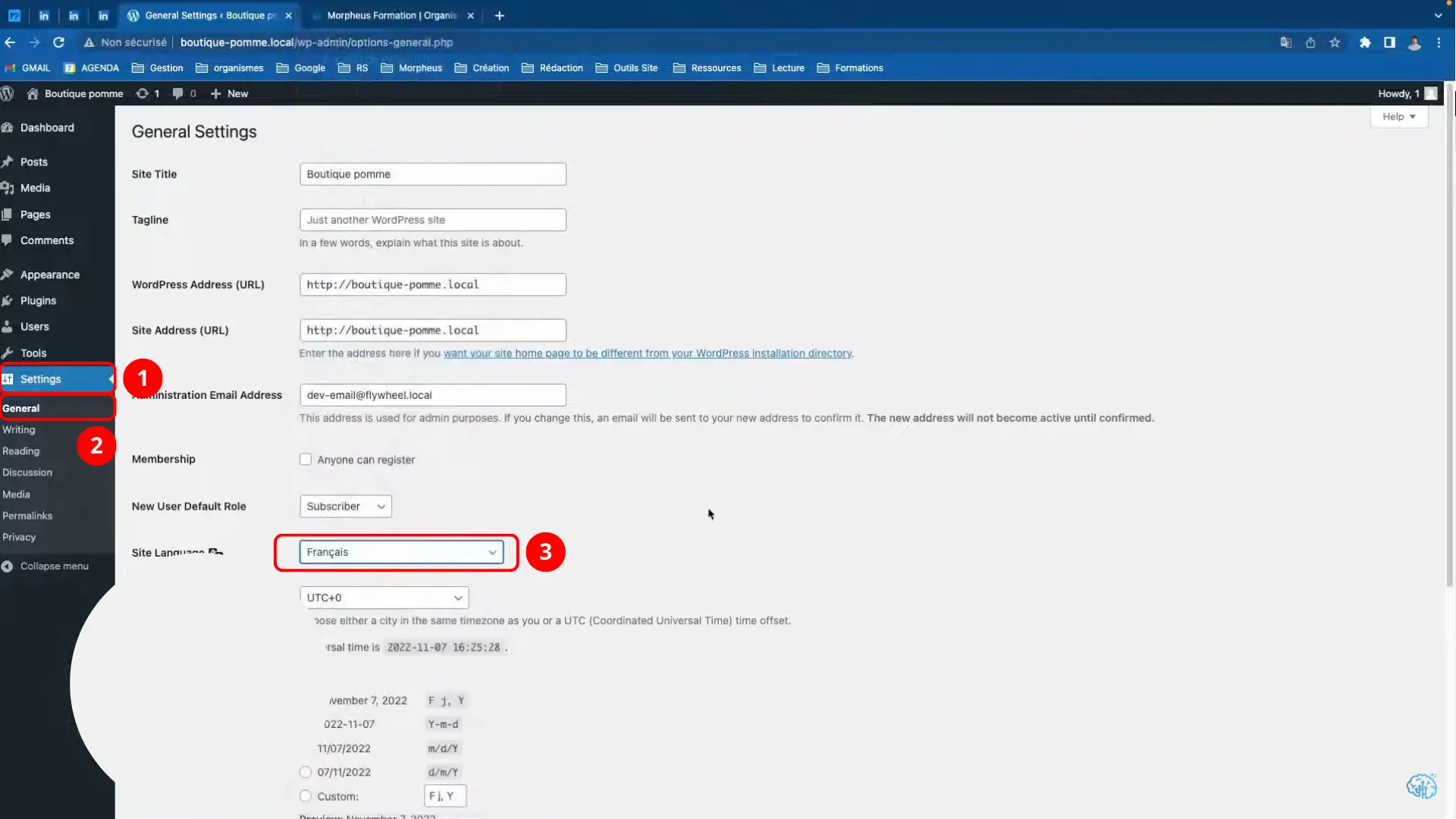Click the want your site home page link
The height and width of the screenshot is (819, 1456).
(648, 353)
